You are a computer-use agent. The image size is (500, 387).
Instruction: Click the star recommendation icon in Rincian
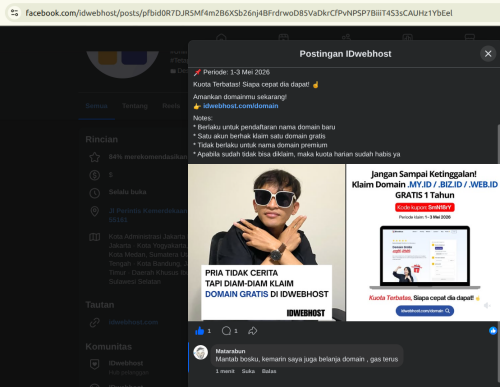click(95, 157)
